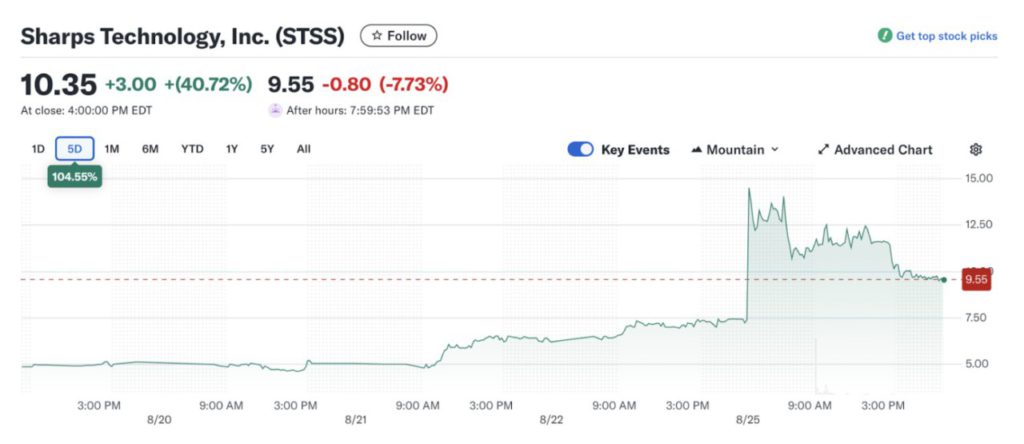Choose the 1Y time range
This screenshot has width=1024, height=444.
click(x=232, y=149)
